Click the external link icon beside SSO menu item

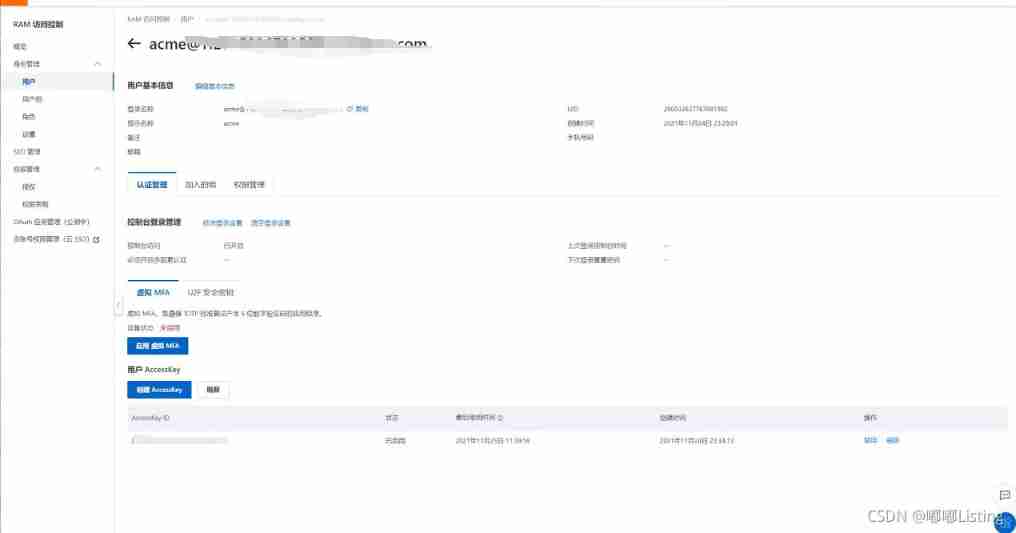[97, 240]
